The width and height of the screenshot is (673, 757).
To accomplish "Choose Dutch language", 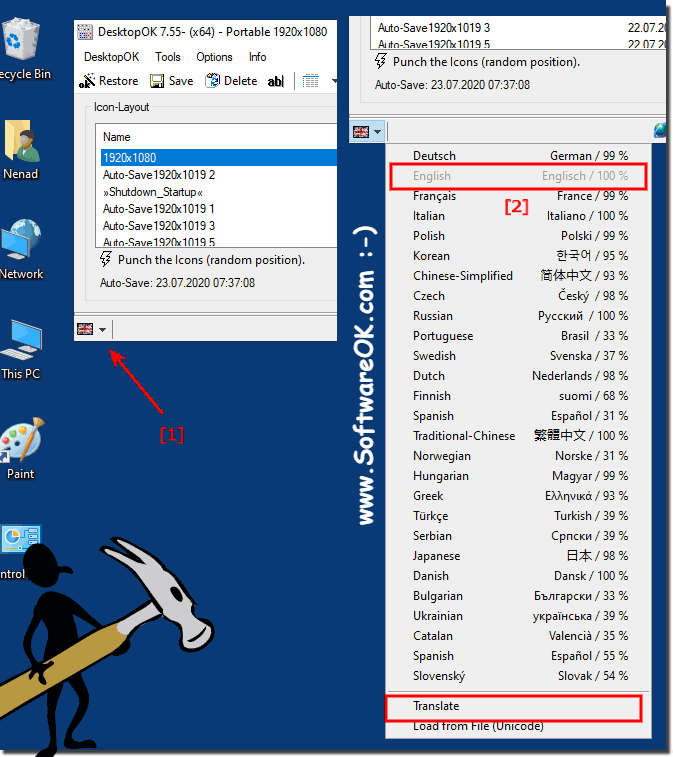I will (x=519, y=376).
